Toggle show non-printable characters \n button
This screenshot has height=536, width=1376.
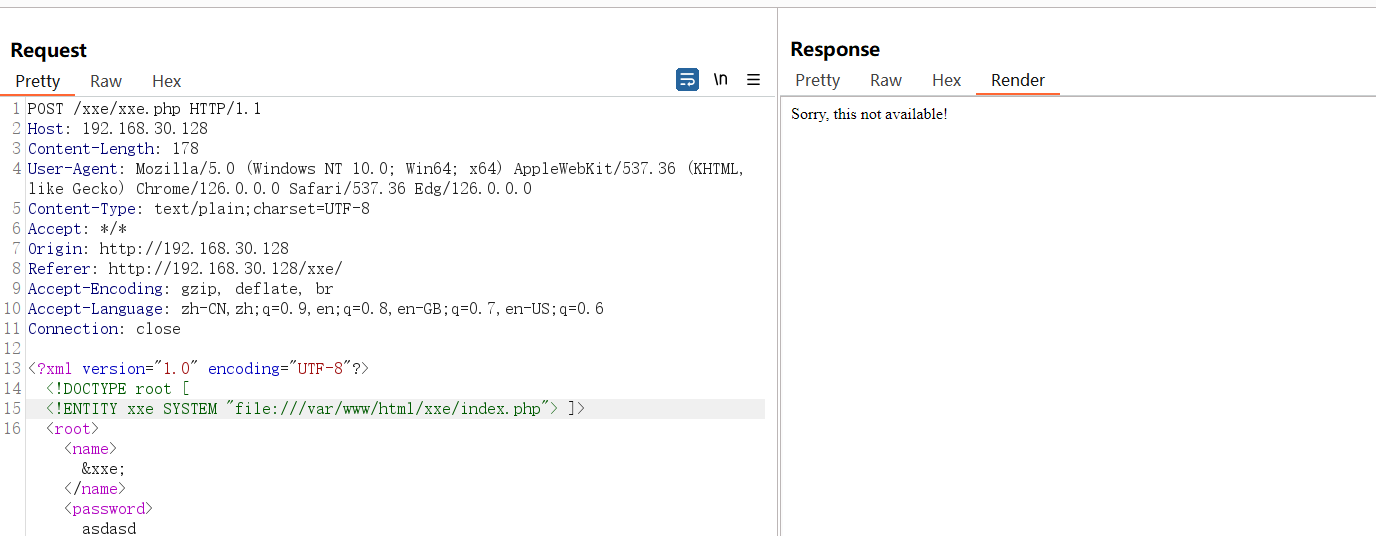pos(721,80)
